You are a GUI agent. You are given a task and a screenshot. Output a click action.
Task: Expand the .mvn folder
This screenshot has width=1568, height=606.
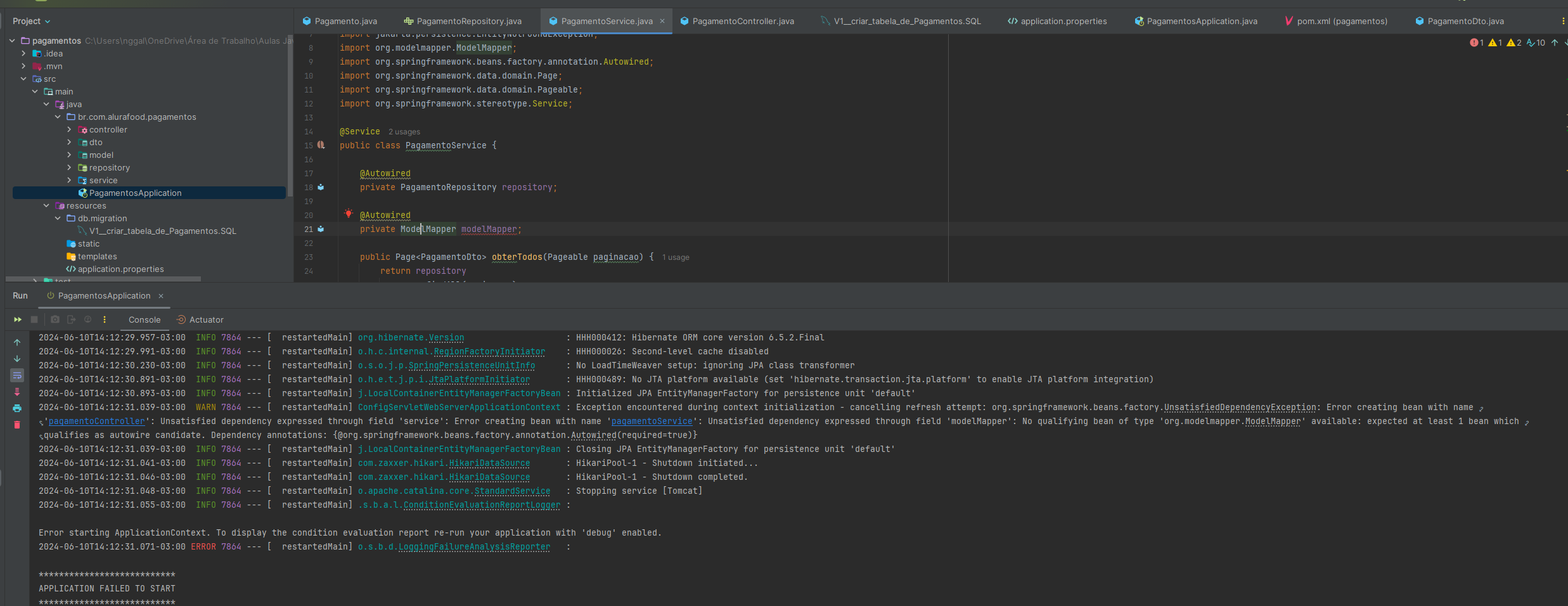[23, 66]
